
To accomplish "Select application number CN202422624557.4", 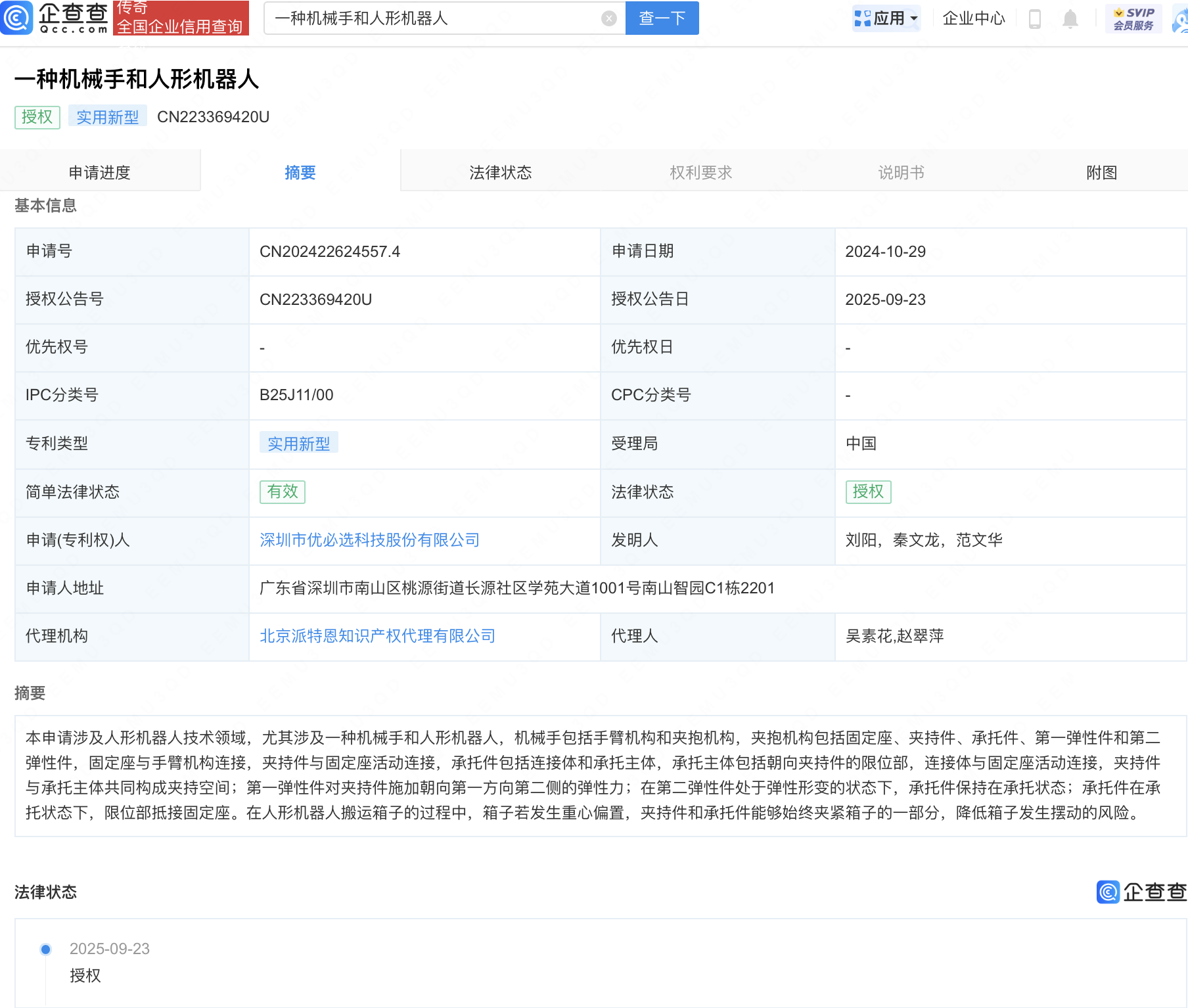I will pos(330,252).
